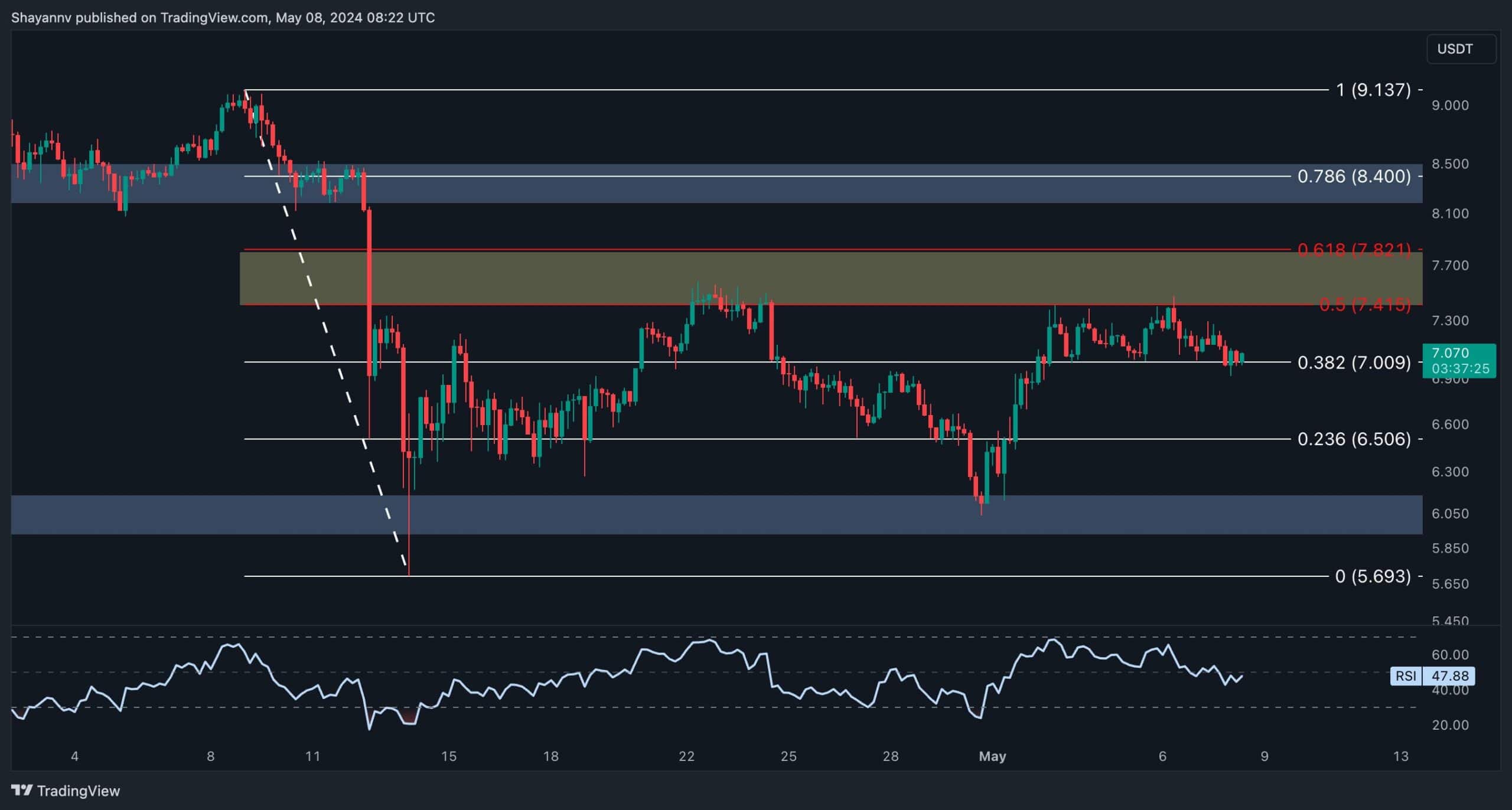The height and width of the screenshot is (810, 1512).
Task: Select the 0.618 (7.821) Fibonacci label
Action: tap(1354, 250)
